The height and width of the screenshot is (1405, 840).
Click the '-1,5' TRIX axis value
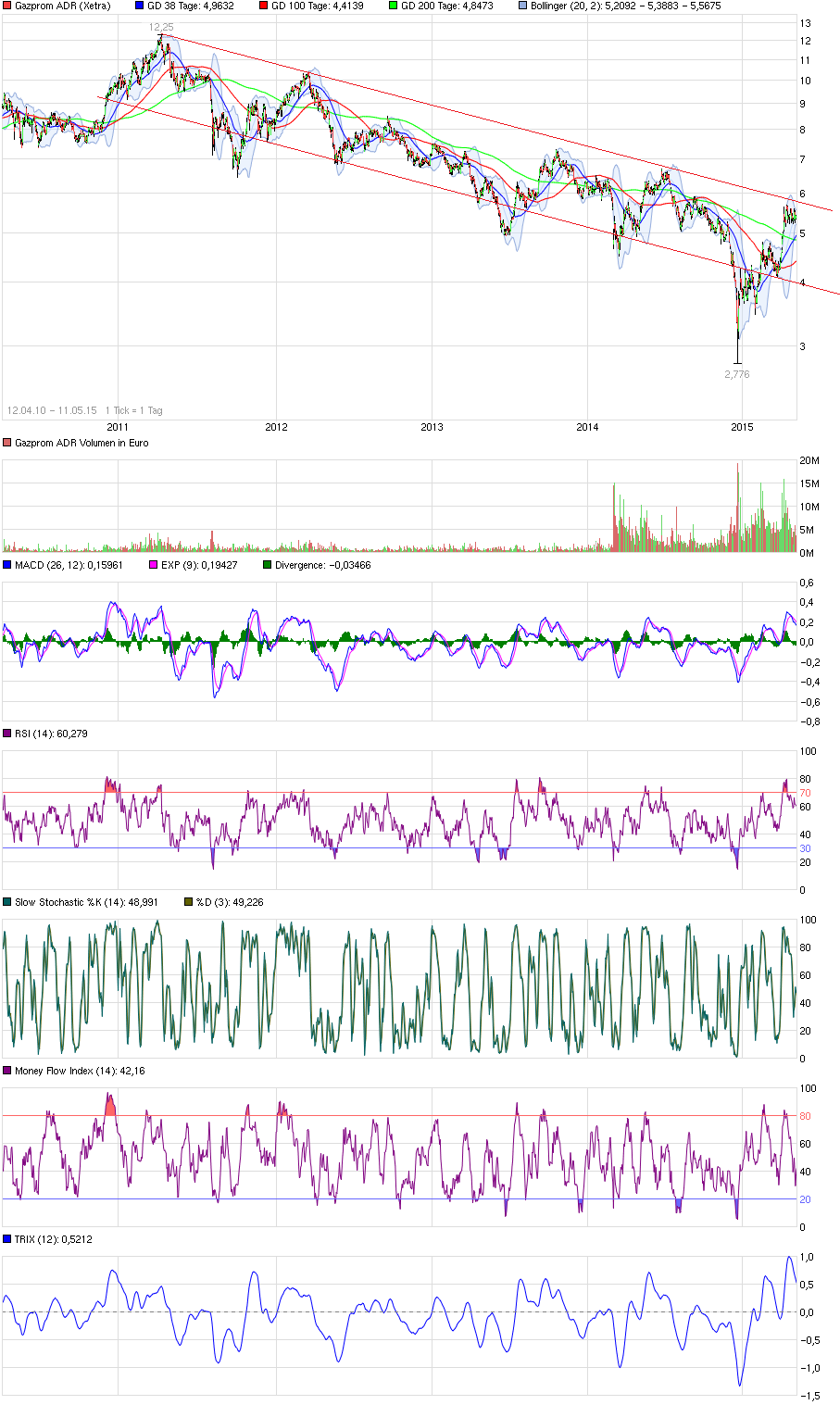(x=809, y=1396)
